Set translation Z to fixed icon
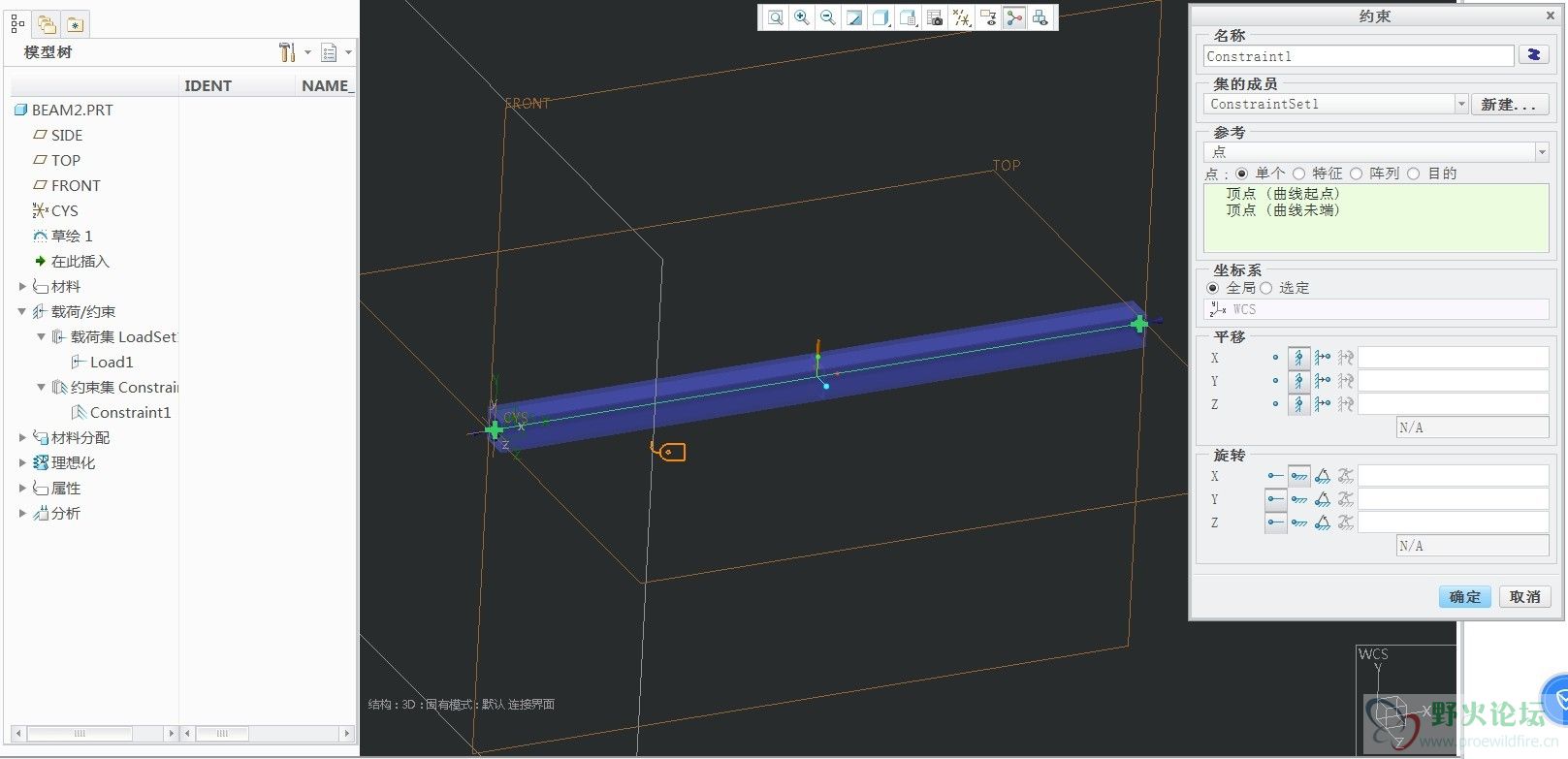The height and width of the screenshot is (759, 1568). 1299,404
